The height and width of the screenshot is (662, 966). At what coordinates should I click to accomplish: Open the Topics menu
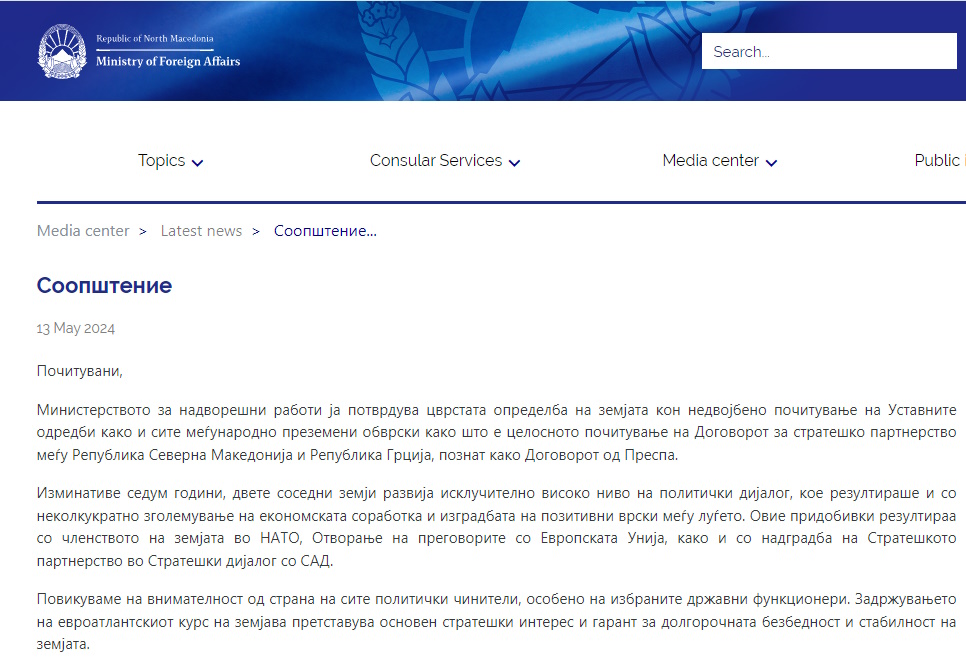(162, 161)
